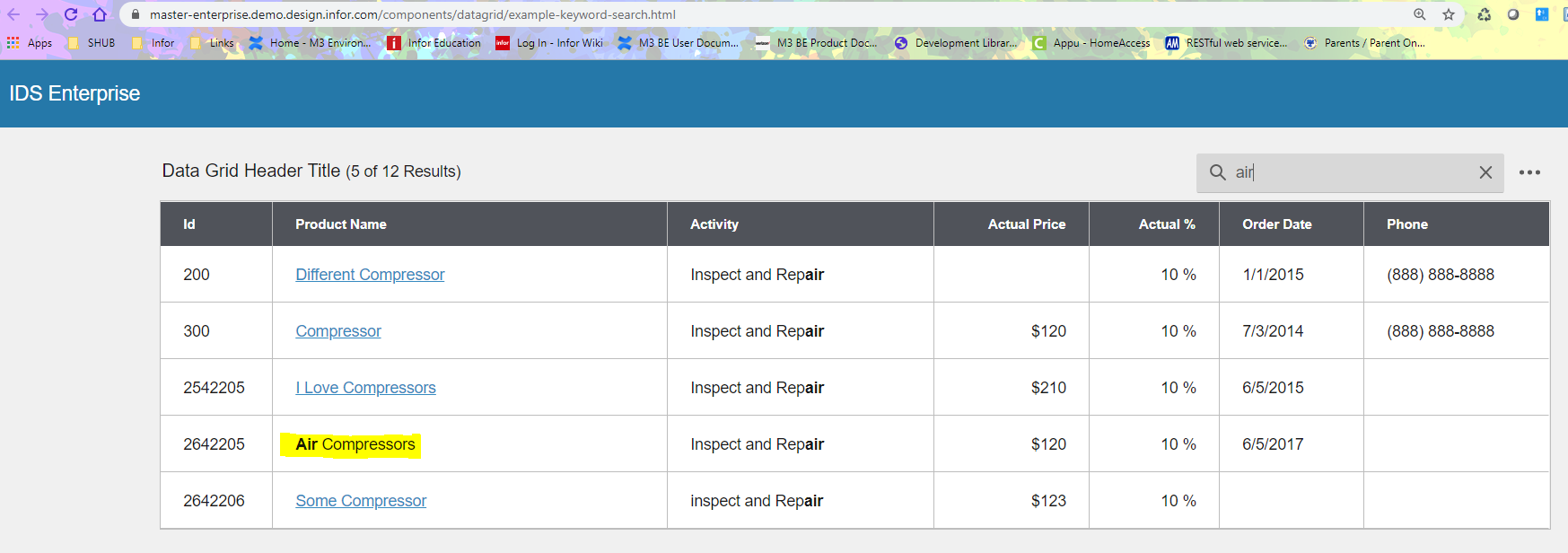This screenshot has height=553, width=1568.
Task: Sort by Actual Price column header
Action: (x=1012, y=224)
